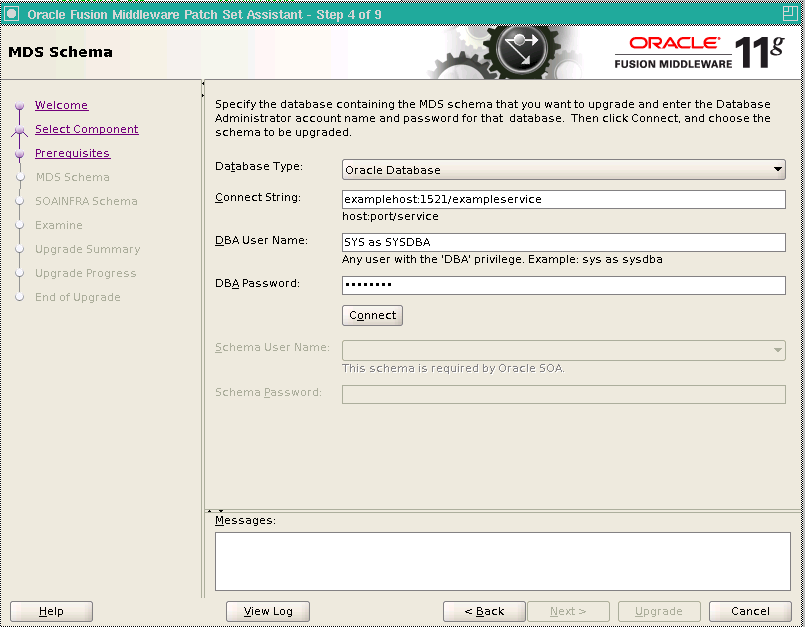Click the Connect String input field
Viewport: 805px width, 627px height.
564,199
